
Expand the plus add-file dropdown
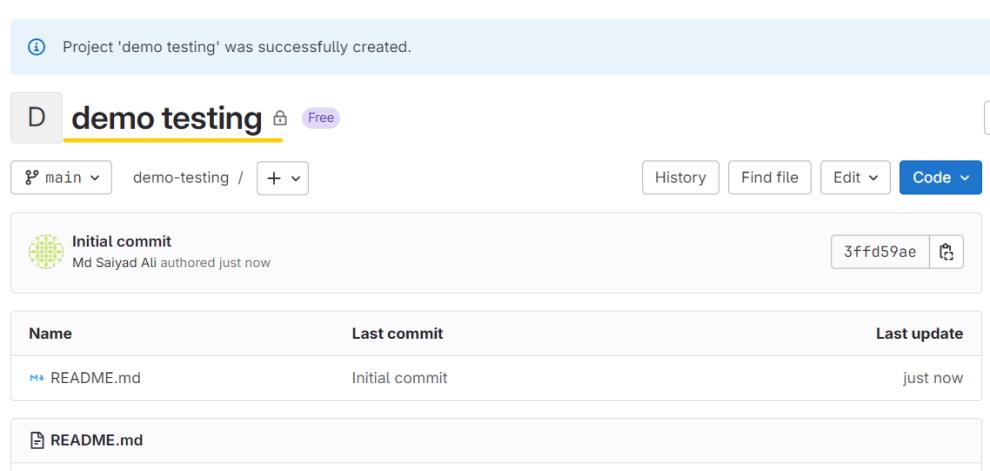(x=283, y=178)
